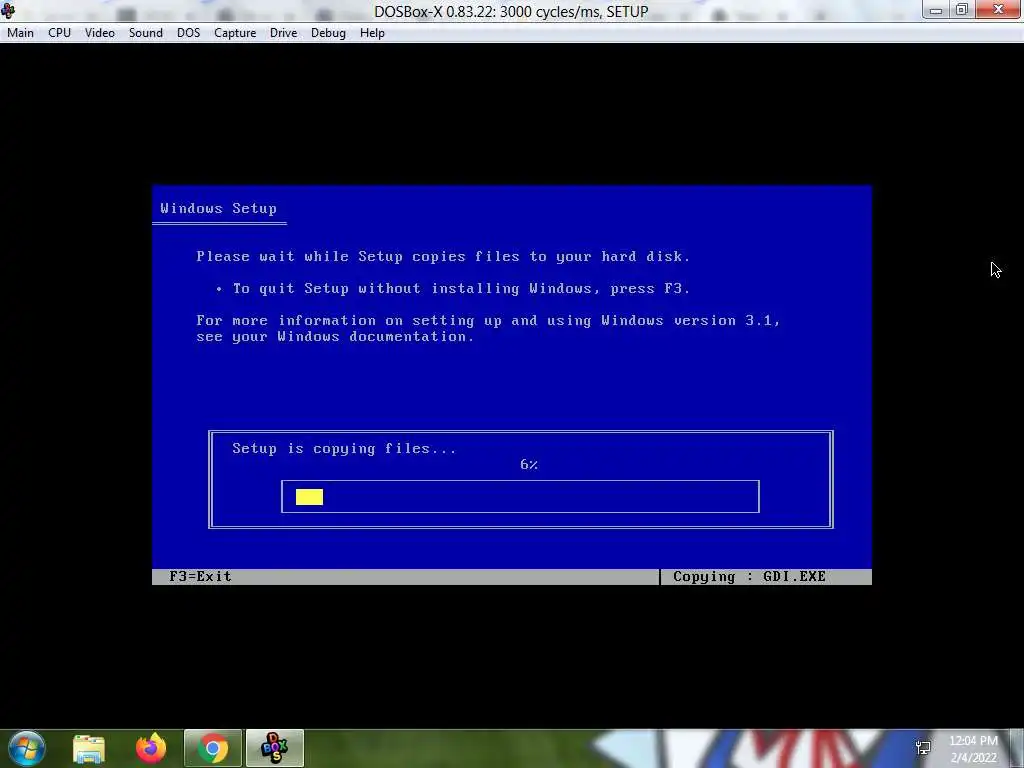Click 'Setup is copying files...' text

click(344, 449)
